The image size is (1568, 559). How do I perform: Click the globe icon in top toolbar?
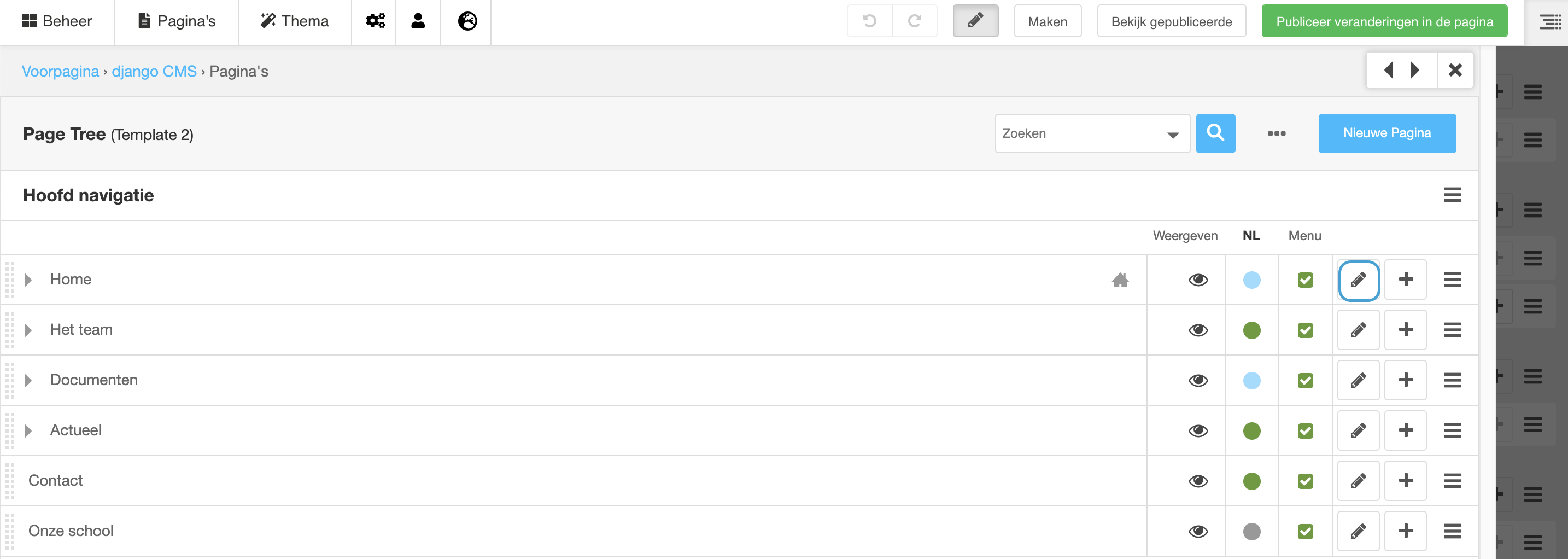(467, 21)
